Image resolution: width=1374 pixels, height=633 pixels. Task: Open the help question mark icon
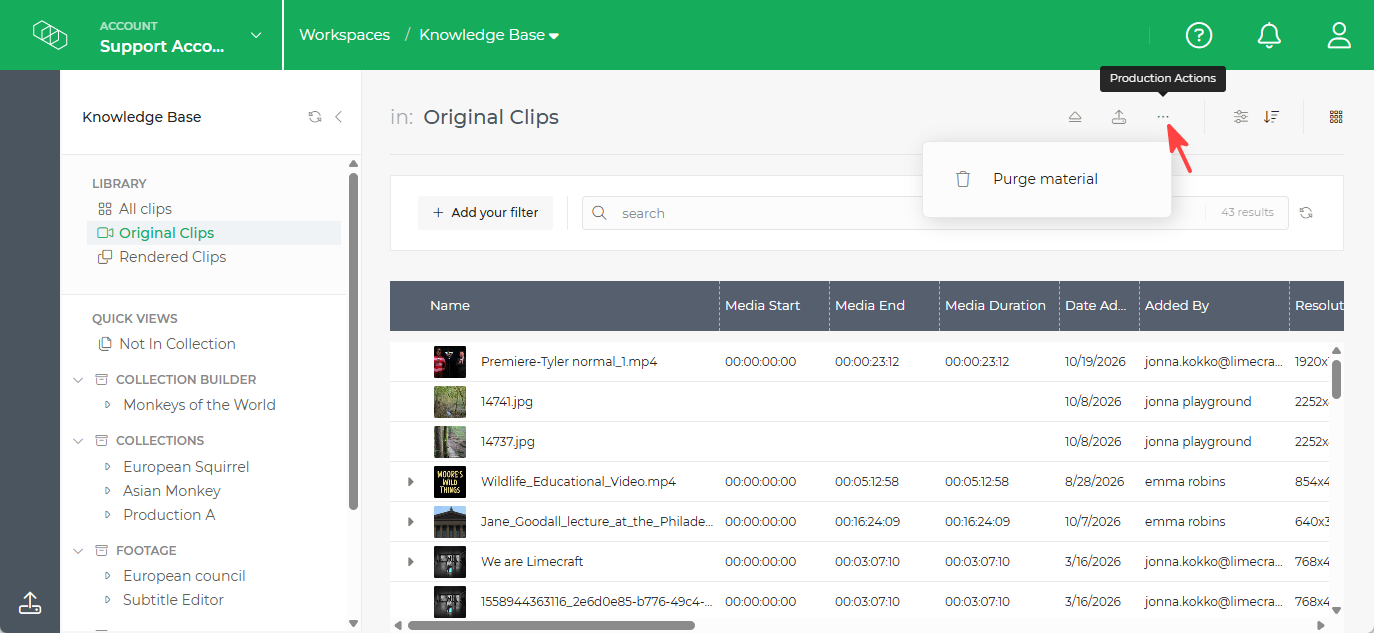pyautogui.click(x=1199, y=35)
